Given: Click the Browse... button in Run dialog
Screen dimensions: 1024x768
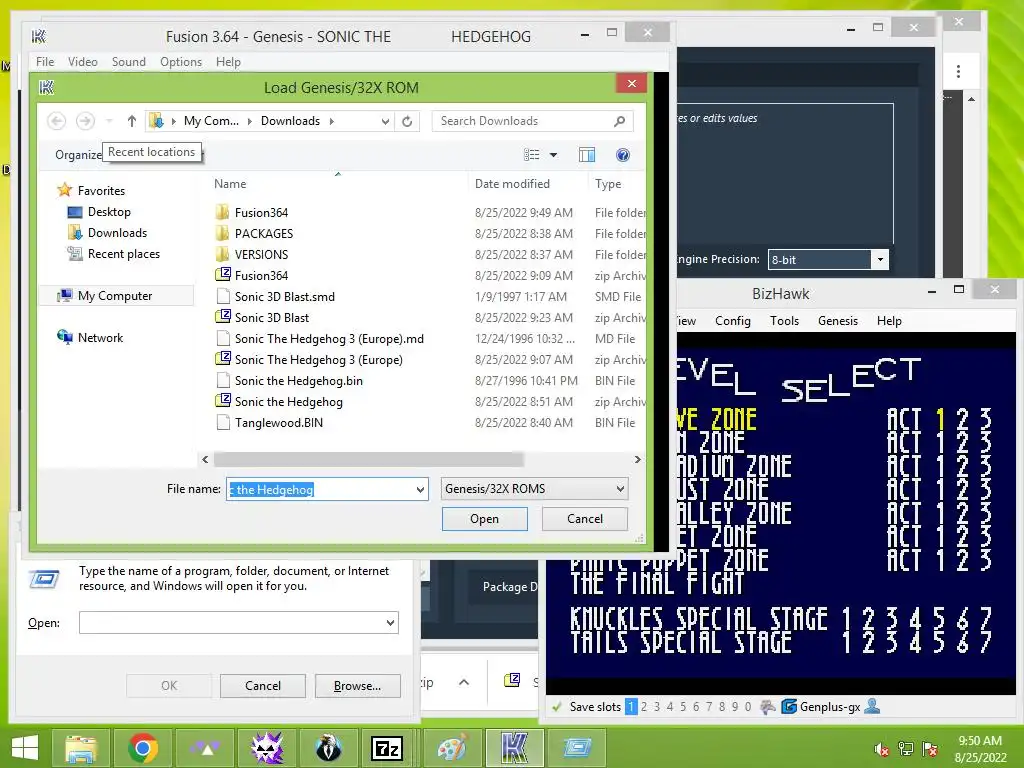Looking at the screenshot, I should tap(357, 686).
